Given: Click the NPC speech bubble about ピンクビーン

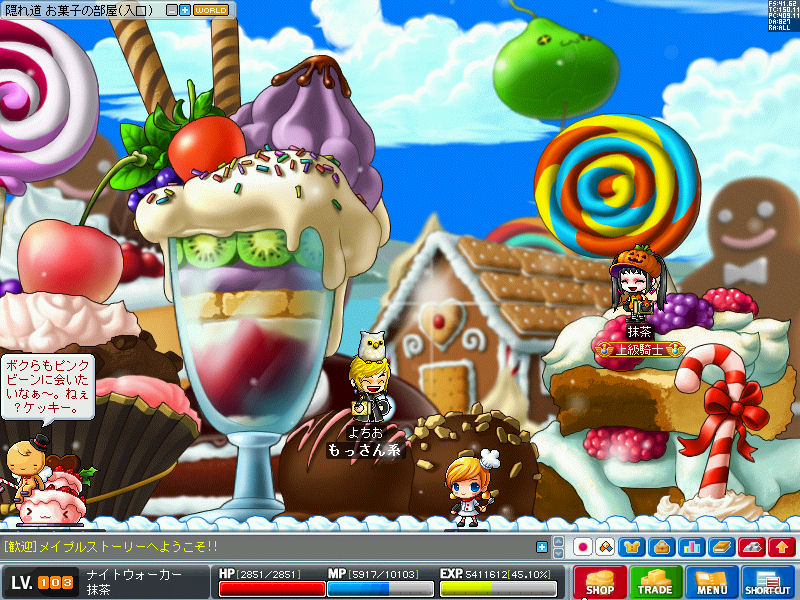Looking at the screenshot, I should pos(48,389).
